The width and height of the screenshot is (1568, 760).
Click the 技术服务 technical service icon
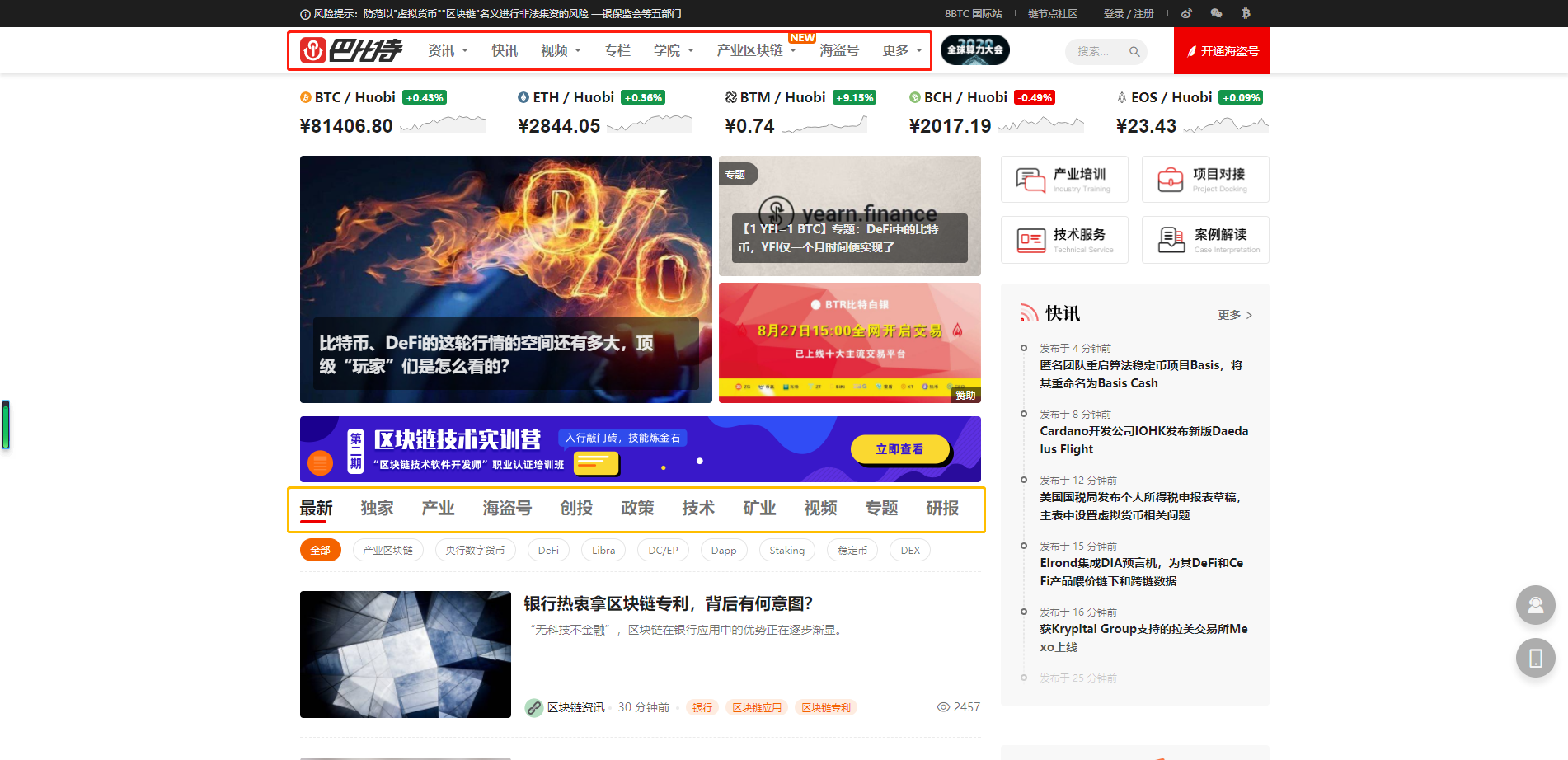(x=1030, y=240)
